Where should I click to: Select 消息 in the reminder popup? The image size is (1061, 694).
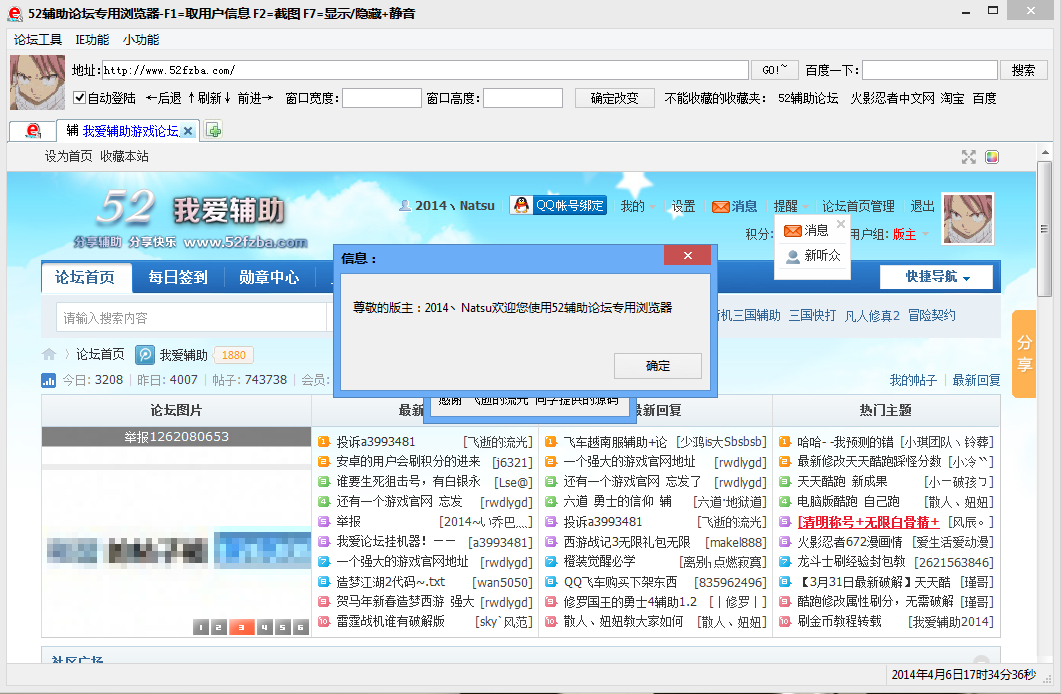pos(806,231)
